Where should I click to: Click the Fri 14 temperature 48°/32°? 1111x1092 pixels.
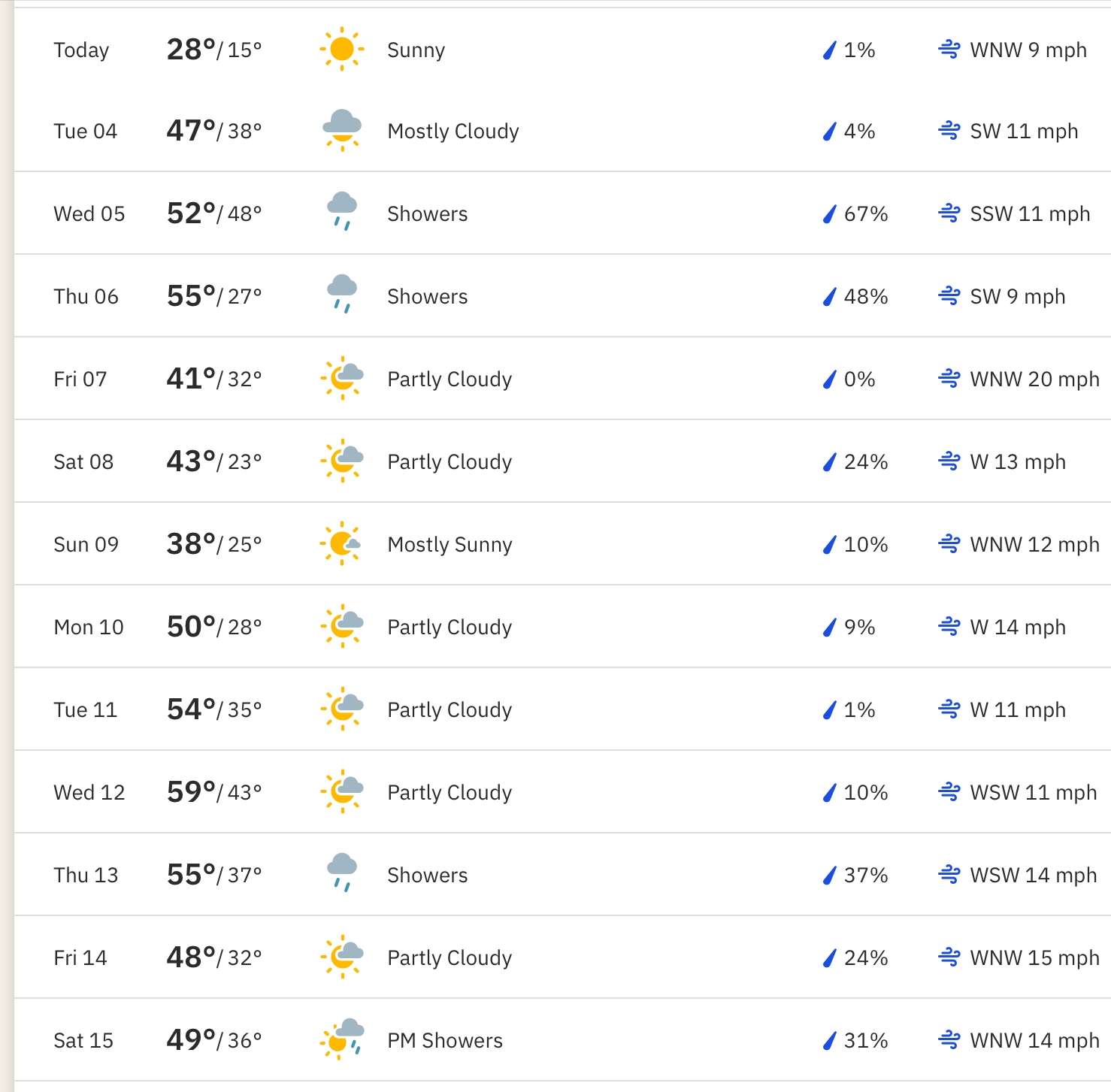coord(214,957)
